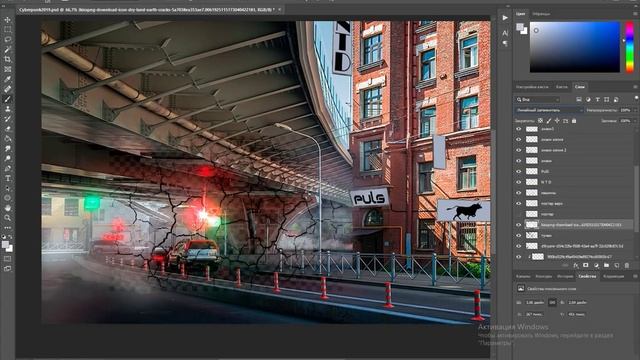The width and height of the screenshot is (640, 360).
Task: Change screen mode from toolbar bottom
Action: point(7,269)
